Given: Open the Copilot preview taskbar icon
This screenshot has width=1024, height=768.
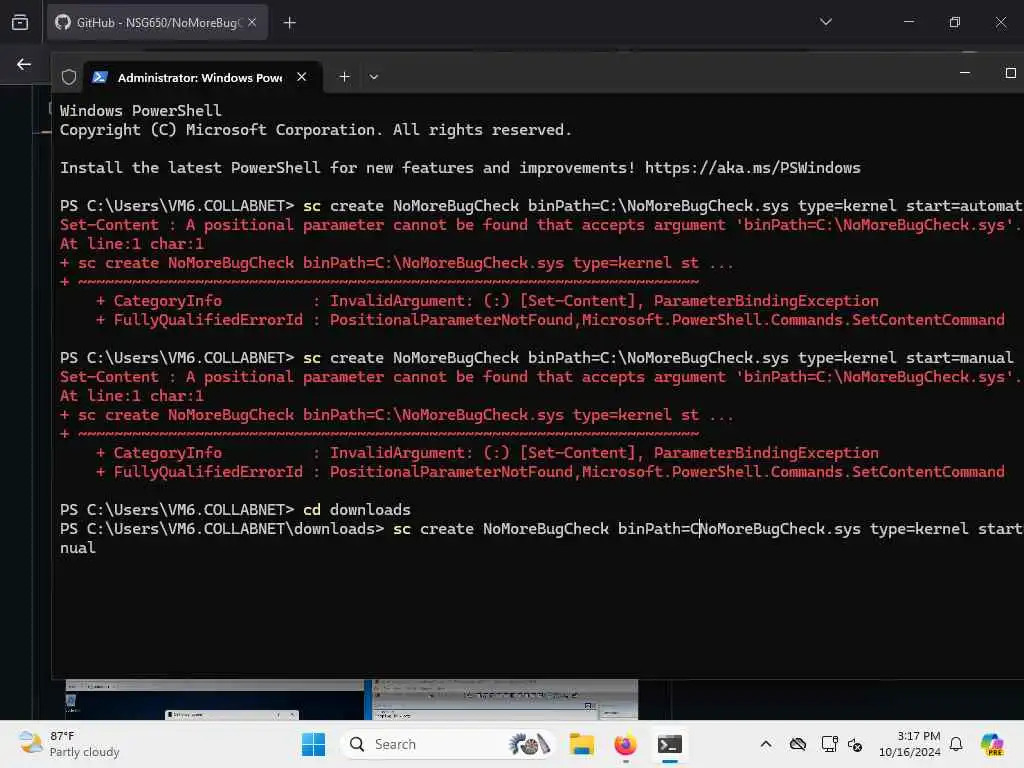Looking at the screenshot, I should [991, 744].
